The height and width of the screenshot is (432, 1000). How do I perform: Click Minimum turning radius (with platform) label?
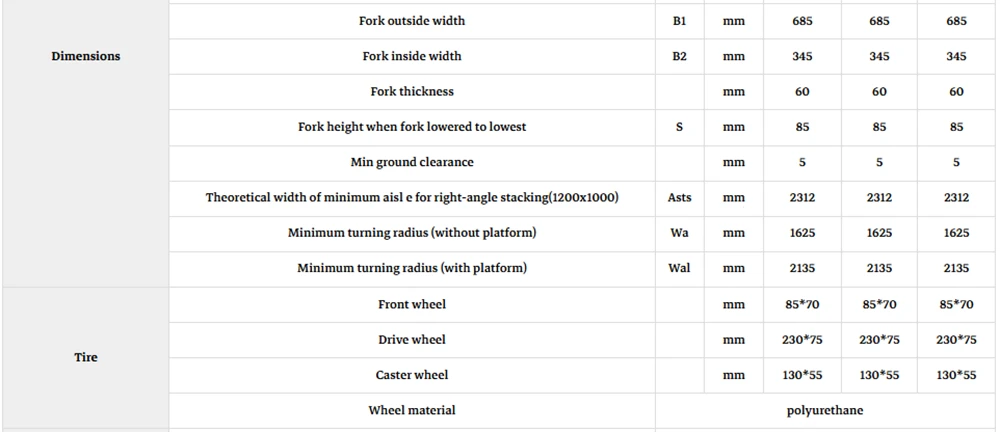412,268
